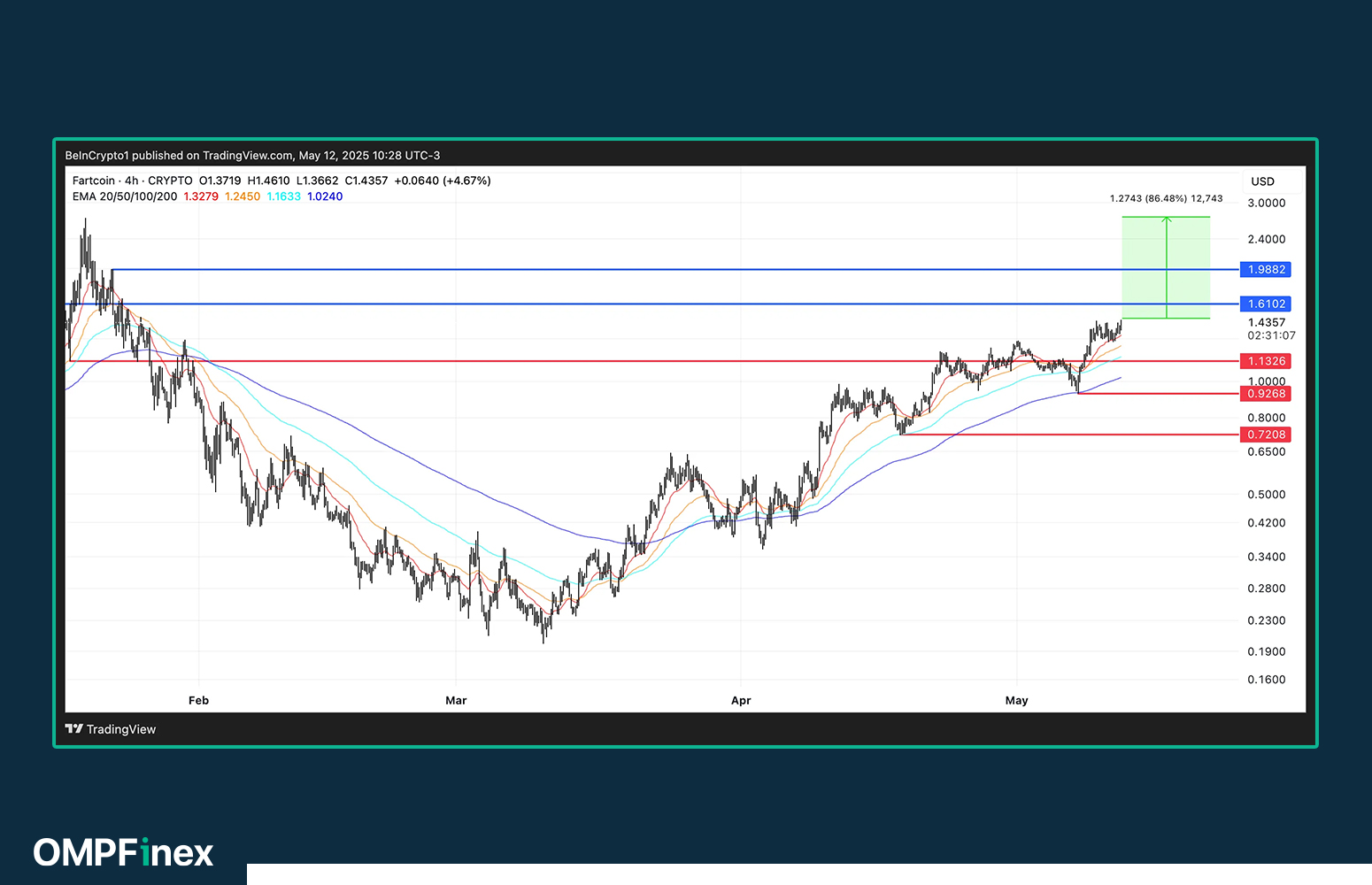
Task: Click the dark blue EMA 200 value 1.0240
Action: pos(325,196)
